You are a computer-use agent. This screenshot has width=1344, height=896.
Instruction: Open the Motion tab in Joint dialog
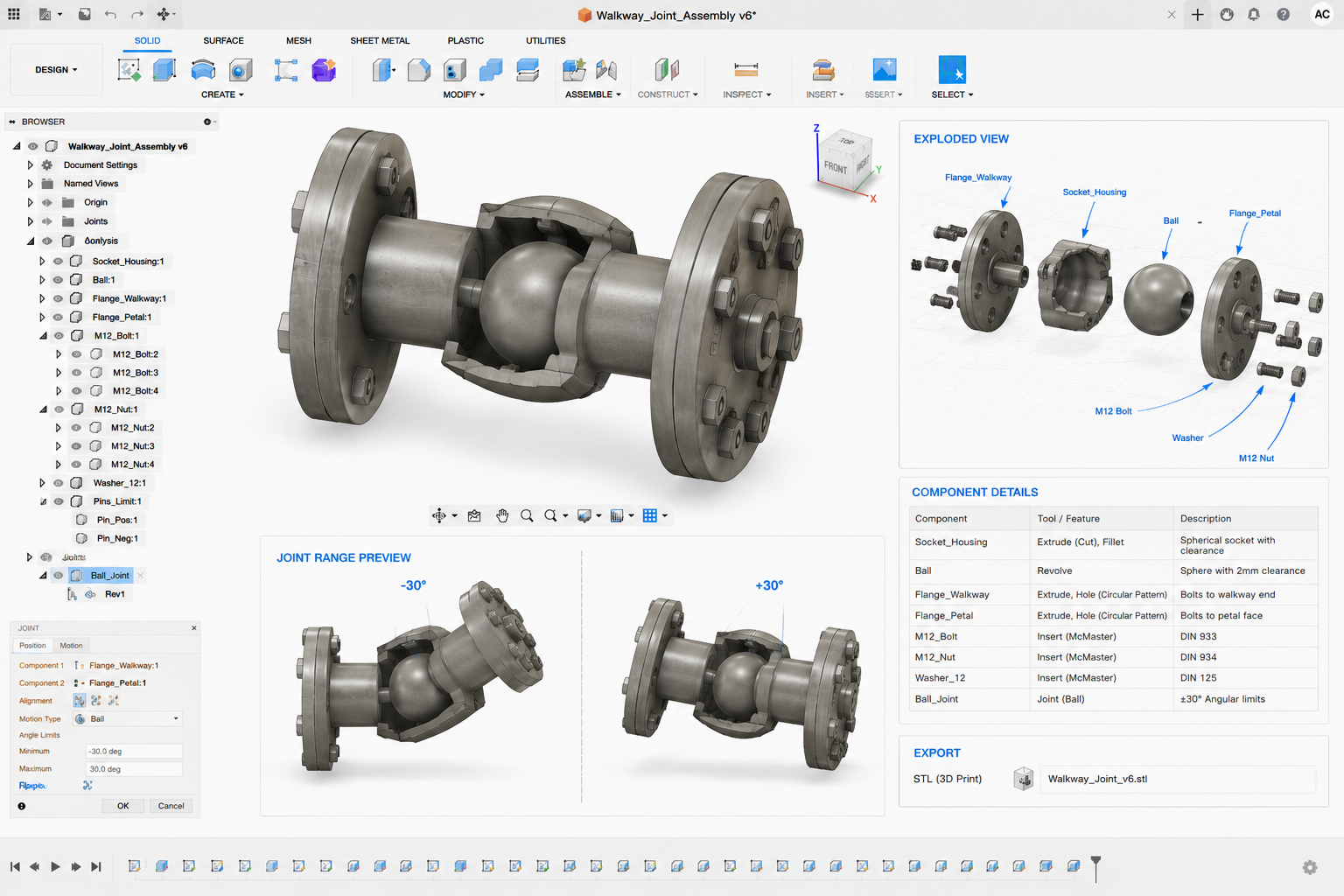coord(71,646)
